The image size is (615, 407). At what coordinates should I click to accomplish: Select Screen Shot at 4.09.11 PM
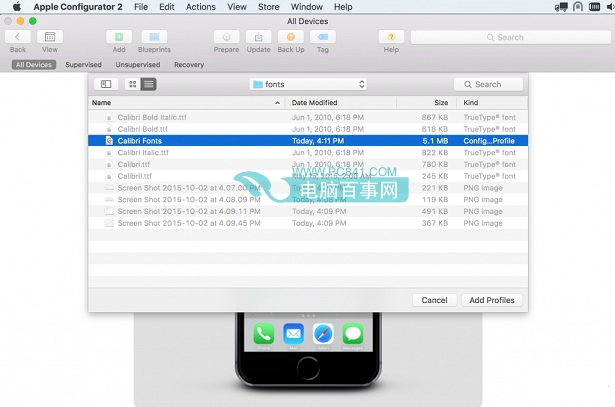tap(308, 211)
